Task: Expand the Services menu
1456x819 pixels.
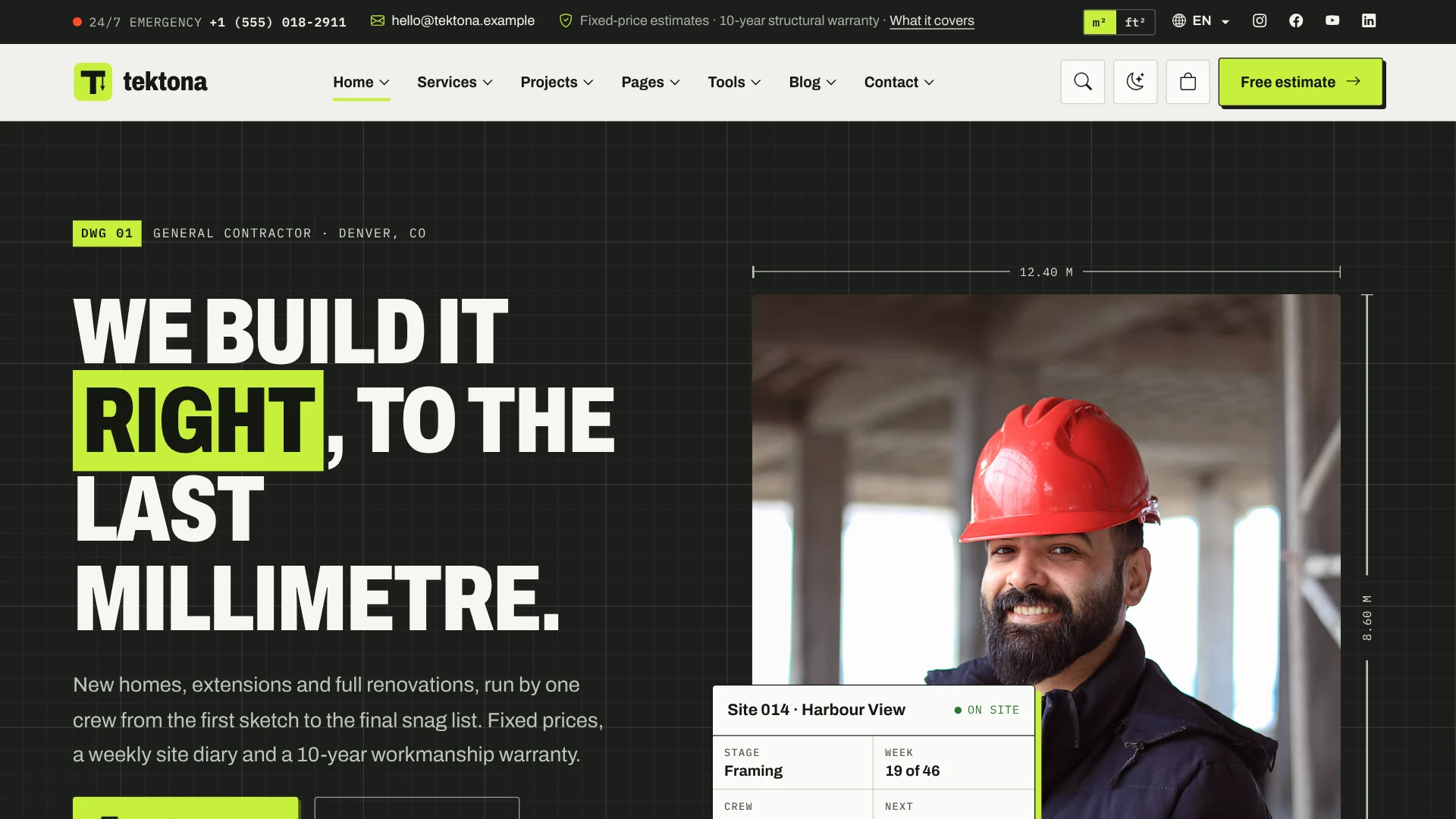Action: [x=455, y=82]
